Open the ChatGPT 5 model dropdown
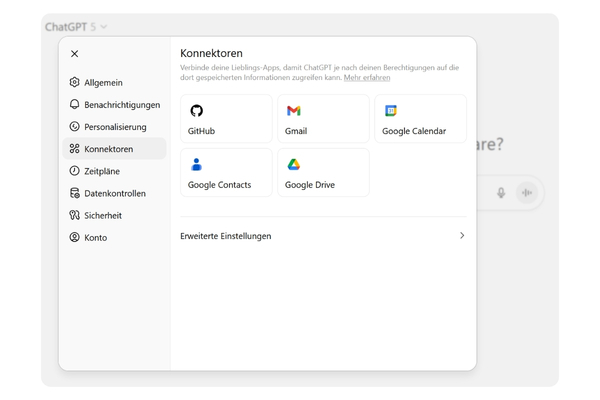This screenshot has width=600, height=400. point(76,27)
